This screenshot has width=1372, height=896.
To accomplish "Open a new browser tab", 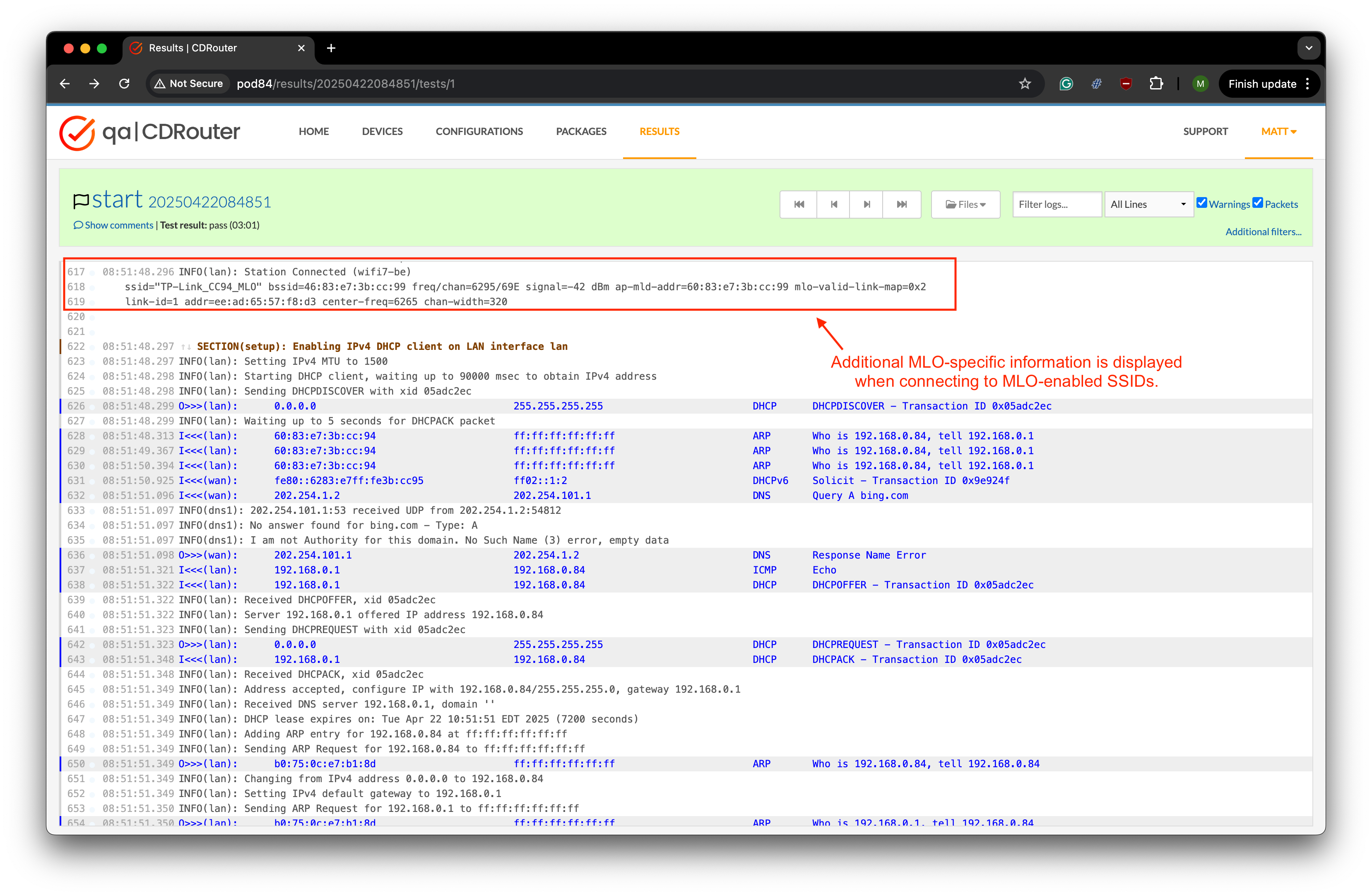I will (x=331, y=48).
